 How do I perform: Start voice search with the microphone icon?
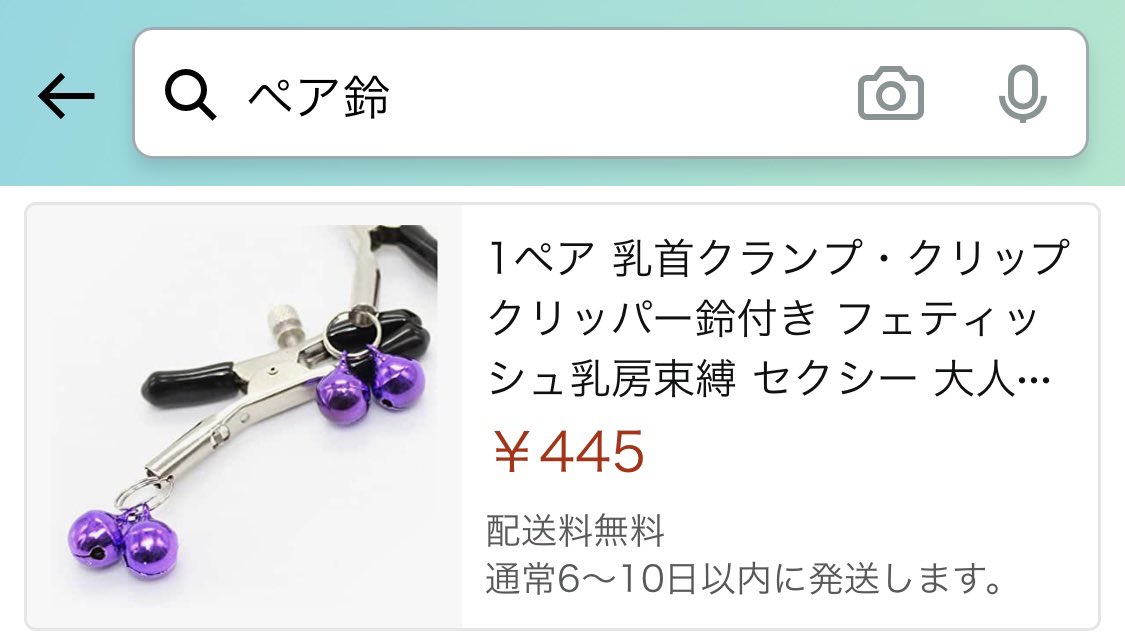pyautogui.click(x=1022, y=93)
